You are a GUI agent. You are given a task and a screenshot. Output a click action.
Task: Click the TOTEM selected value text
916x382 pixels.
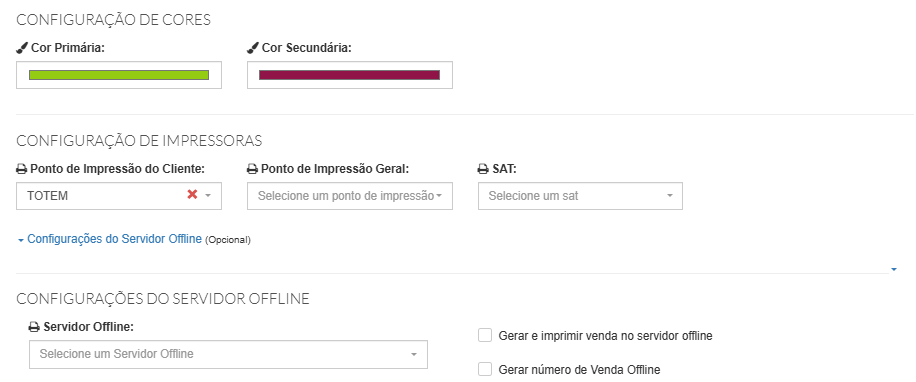(47, 196)
